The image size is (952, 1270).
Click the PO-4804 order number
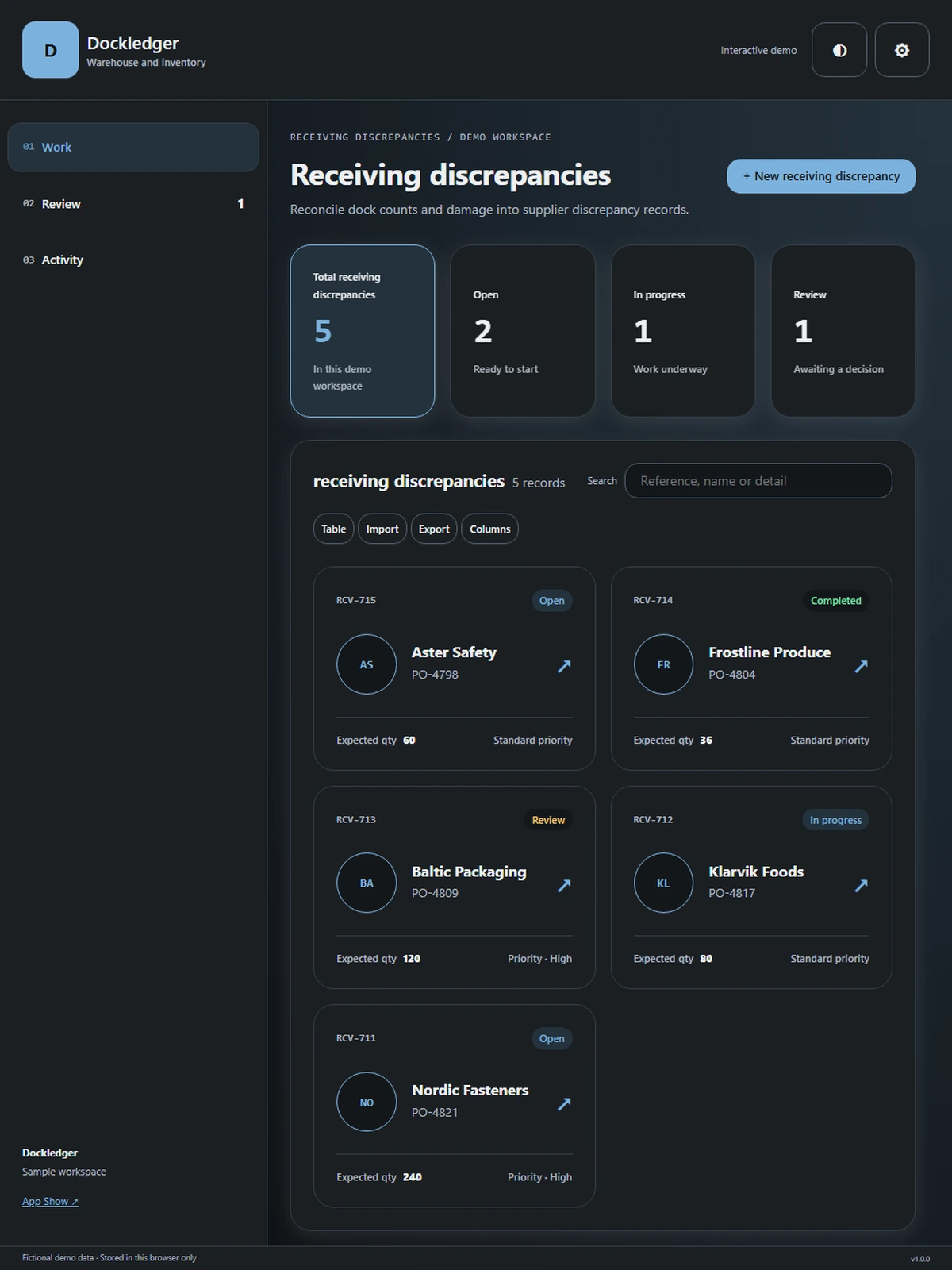click(731, 675)
